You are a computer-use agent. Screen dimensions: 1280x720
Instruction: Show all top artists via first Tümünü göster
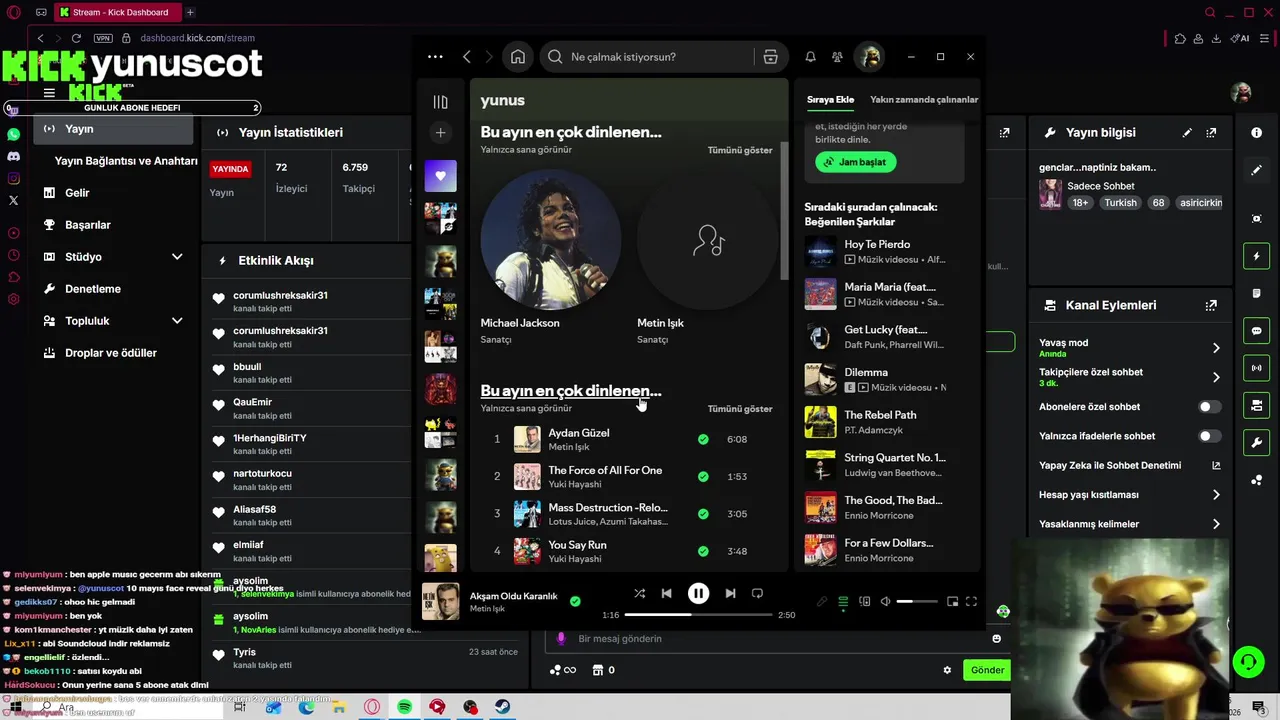point(740,150)
